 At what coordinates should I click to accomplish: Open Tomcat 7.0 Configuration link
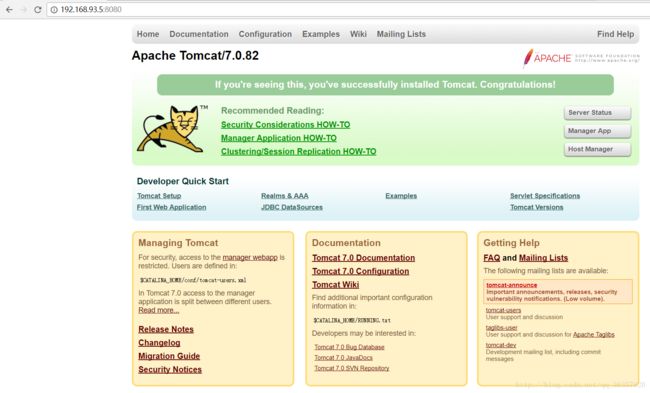point(361,272)
